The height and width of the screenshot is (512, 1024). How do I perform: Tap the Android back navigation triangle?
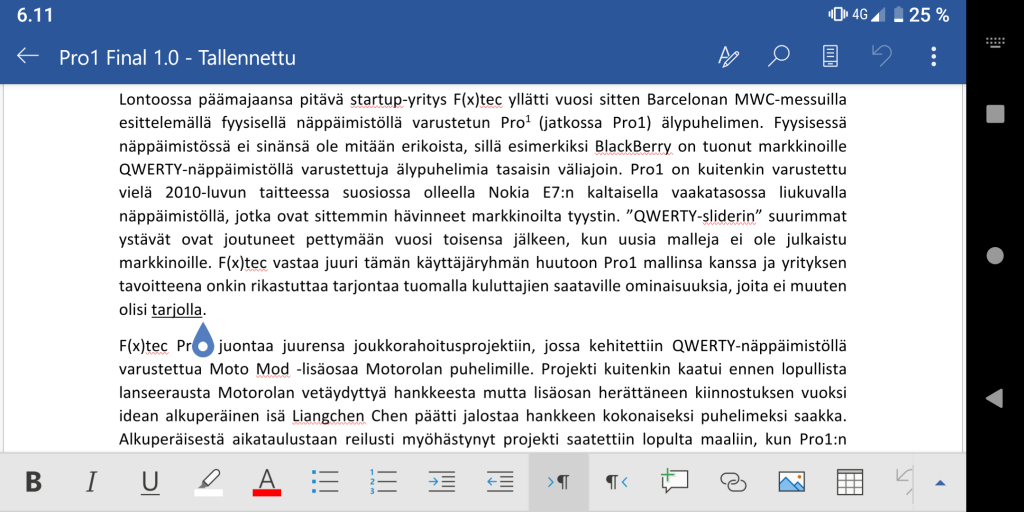994,396
